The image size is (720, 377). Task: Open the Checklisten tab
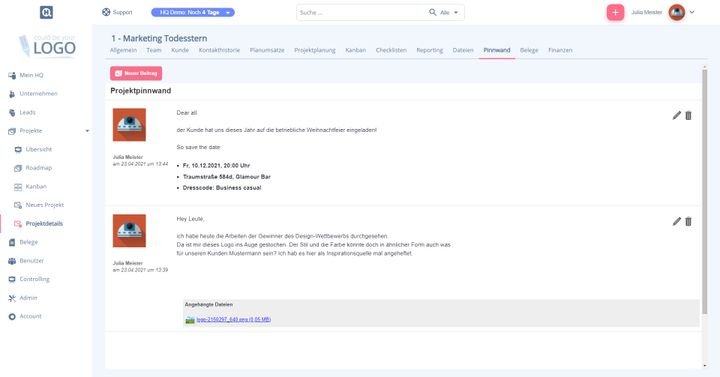(x=391, y=50)
